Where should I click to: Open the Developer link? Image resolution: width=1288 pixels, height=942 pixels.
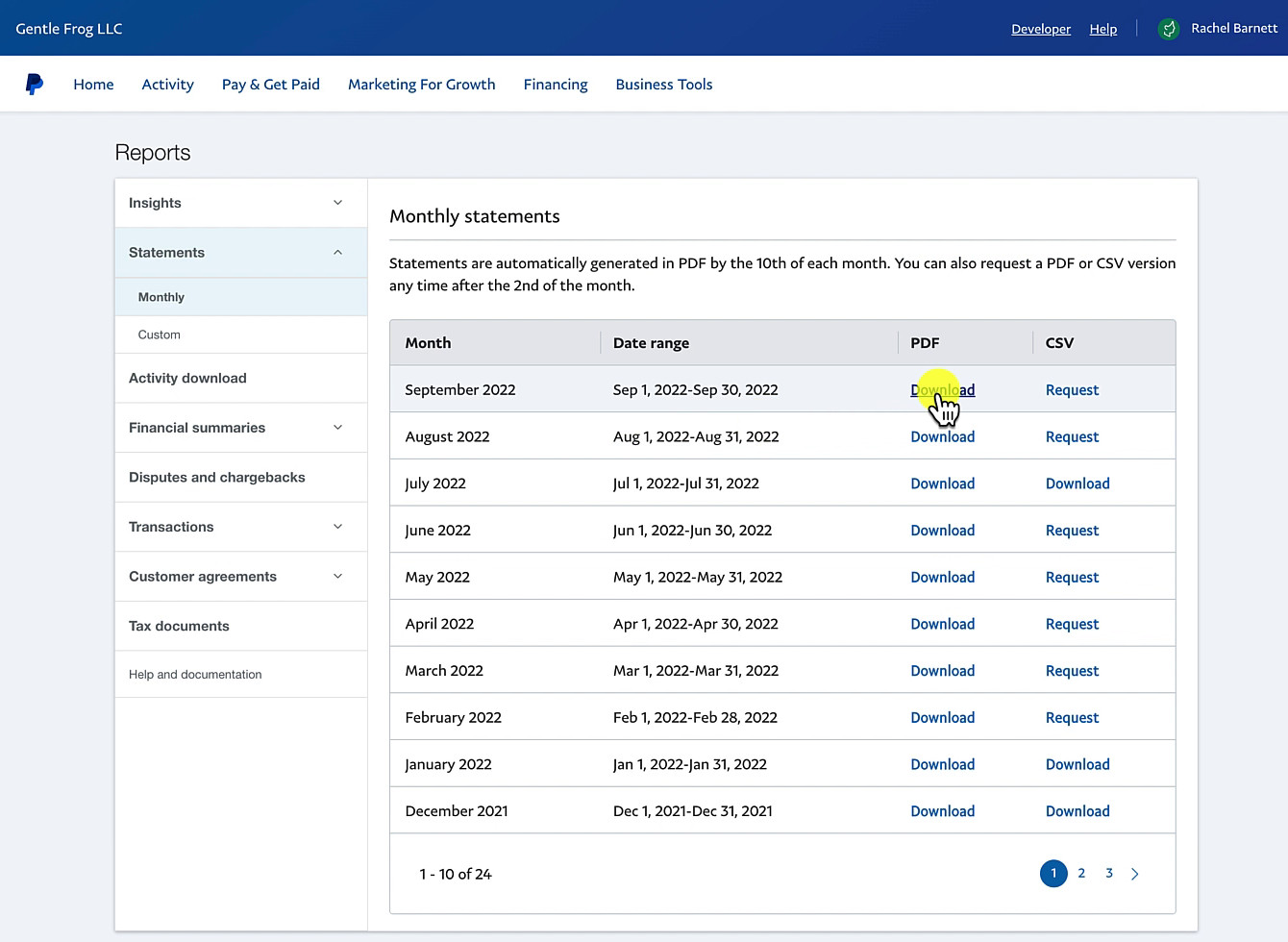coord(1041,29)
